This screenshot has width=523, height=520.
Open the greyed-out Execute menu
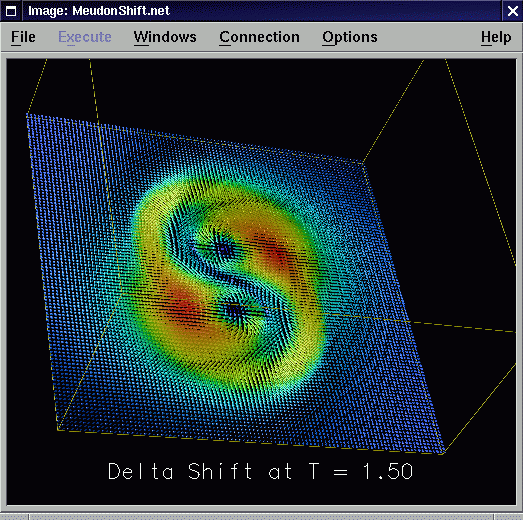(85, 37)
